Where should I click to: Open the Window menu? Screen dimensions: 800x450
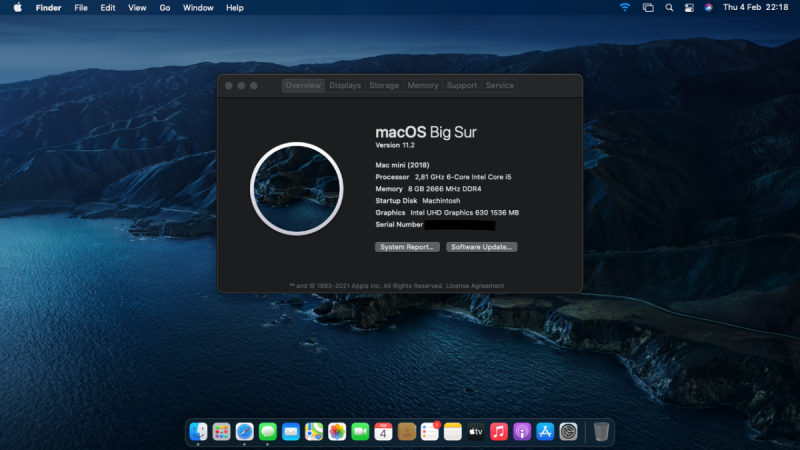click(198, 7)
